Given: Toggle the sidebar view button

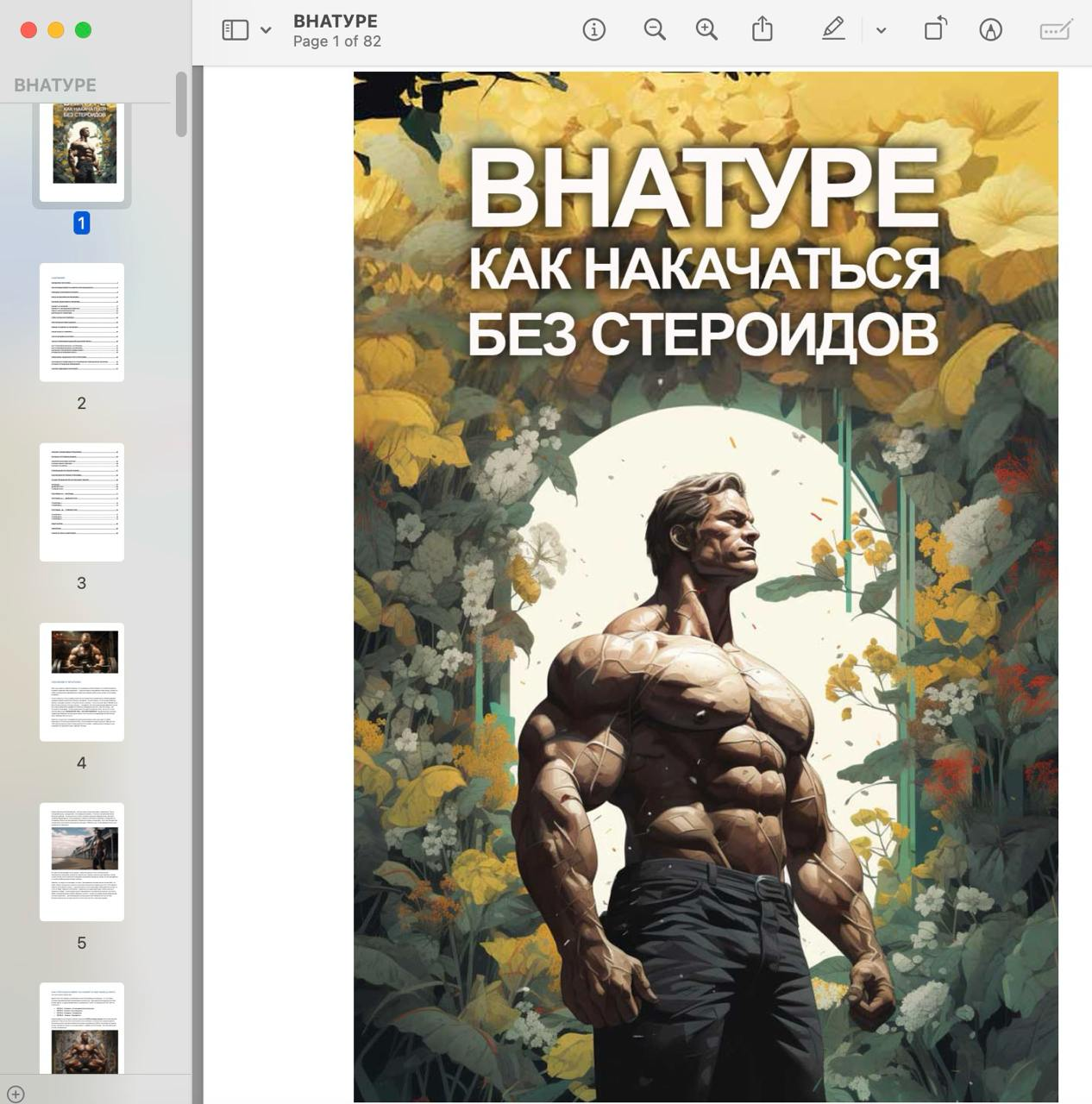Looking at the screenshot, I should pos(235,30).
